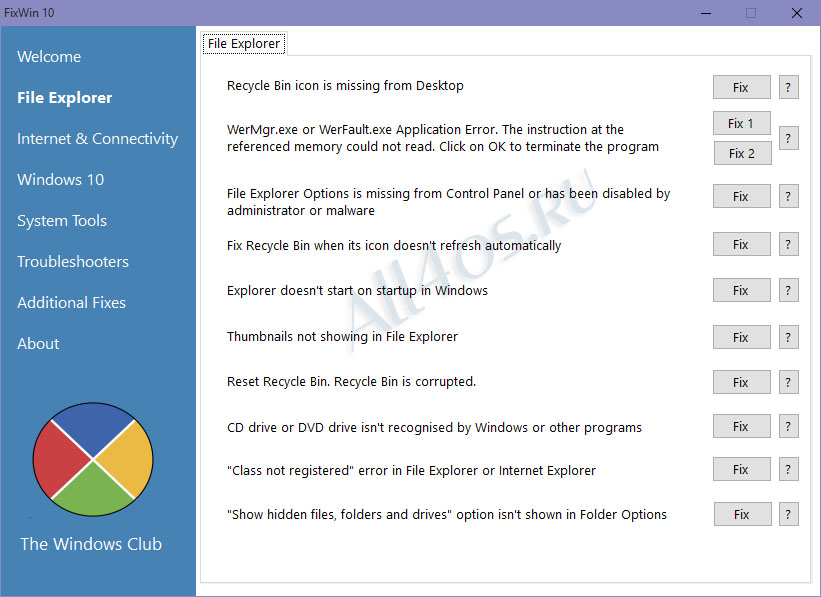Screen dimensions: 821x597
Task: Minimize the FixWin 10 window
Action: (x=706, y=13)
